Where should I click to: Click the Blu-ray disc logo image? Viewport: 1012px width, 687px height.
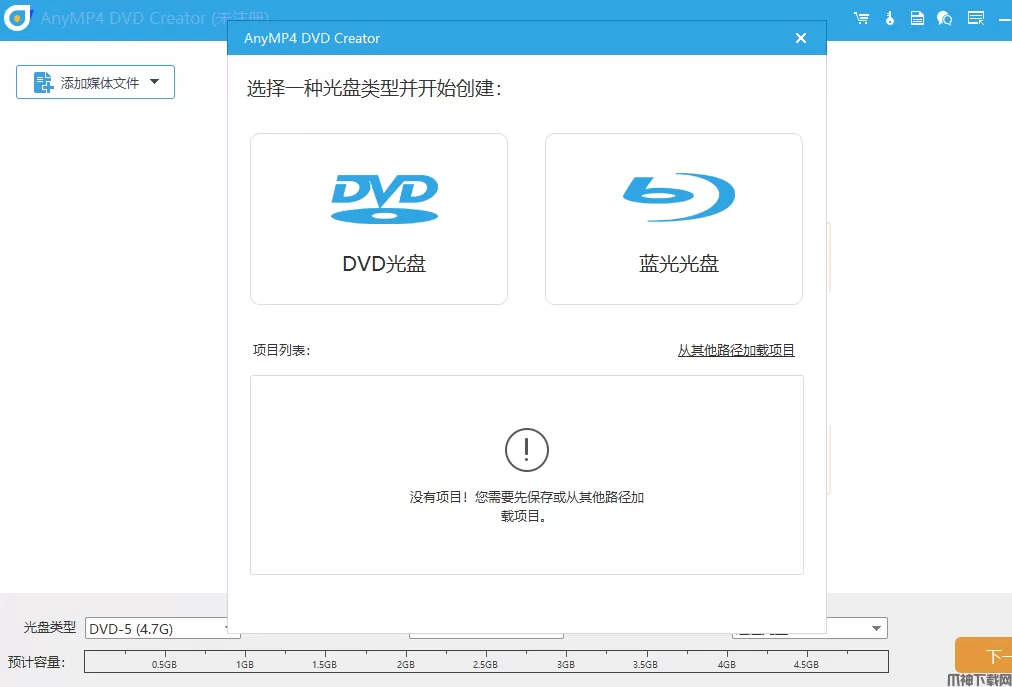[678, 197]
